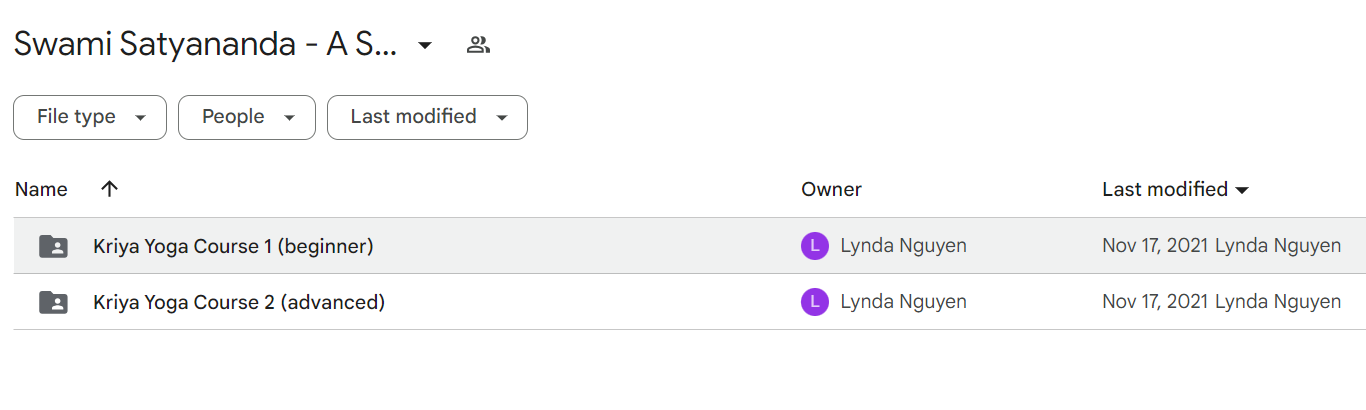The image size is (1366, 410).
Task: Click the Last modified column sort arrow
Action: pos(1243,190)
